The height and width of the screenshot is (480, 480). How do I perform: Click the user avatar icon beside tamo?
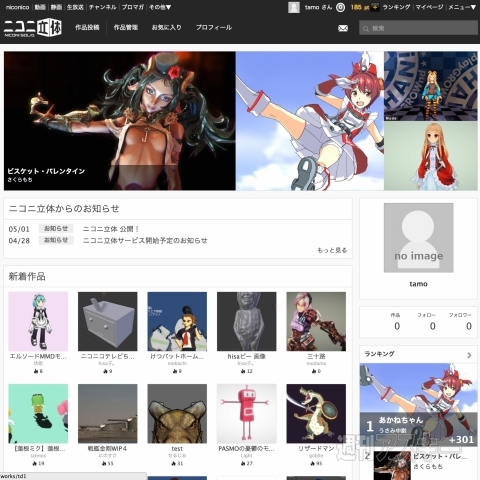point(294,7)
